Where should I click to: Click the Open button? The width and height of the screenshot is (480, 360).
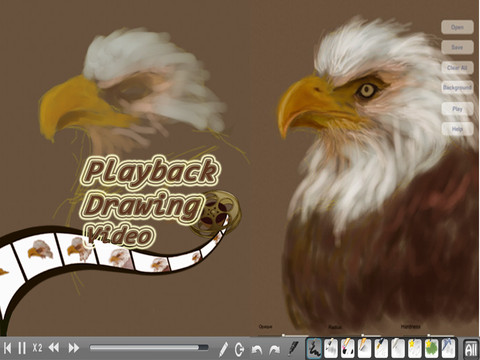click(457, 27)
